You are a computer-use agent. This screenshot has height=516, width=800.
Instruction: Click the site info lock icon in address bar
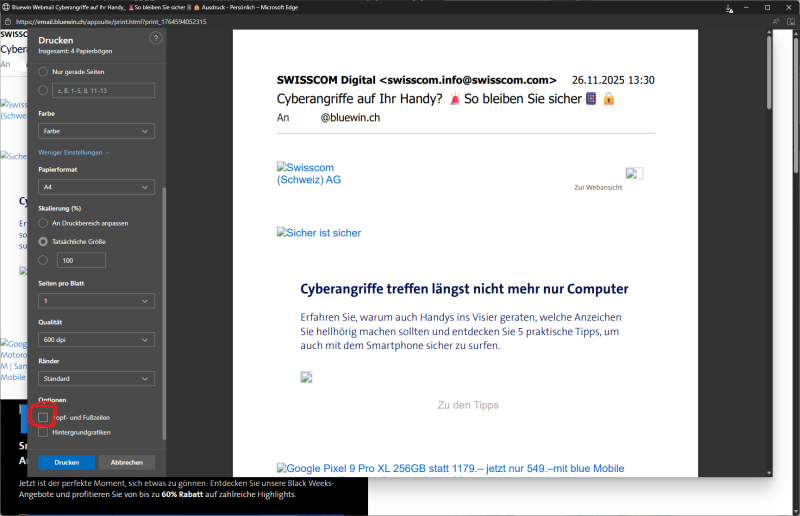7,21
